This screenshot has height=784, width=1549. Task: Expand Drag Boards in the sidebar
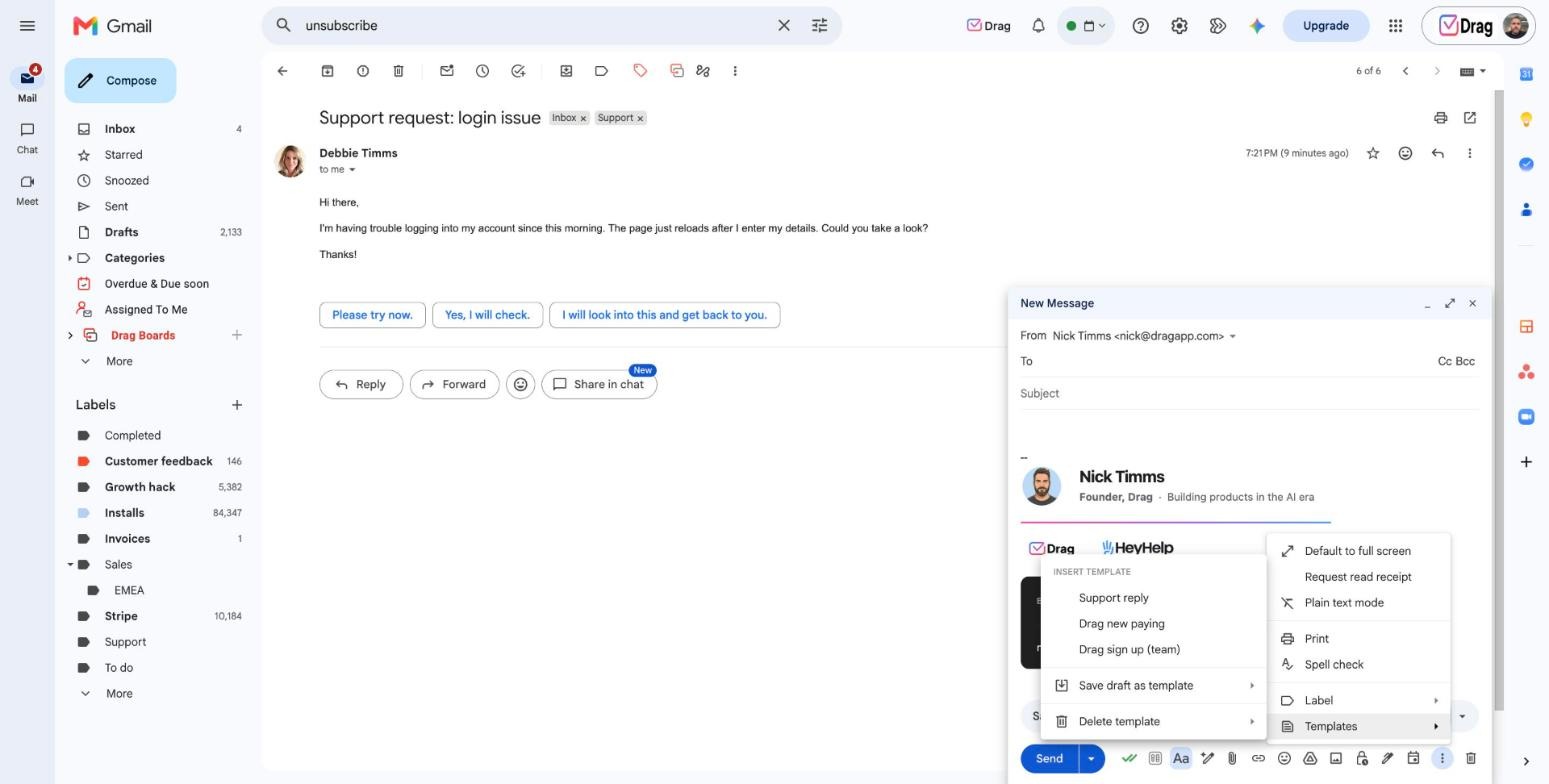70,336
